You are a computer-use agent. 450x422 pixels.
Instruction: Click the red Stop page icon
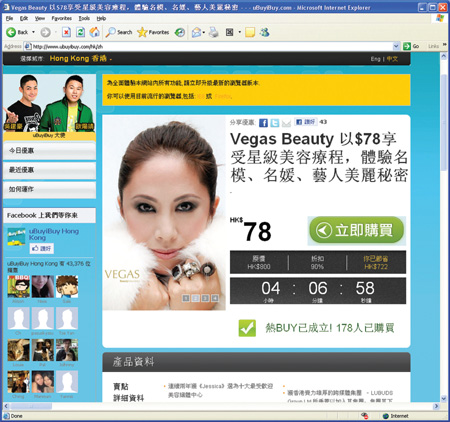click(66, 32)
